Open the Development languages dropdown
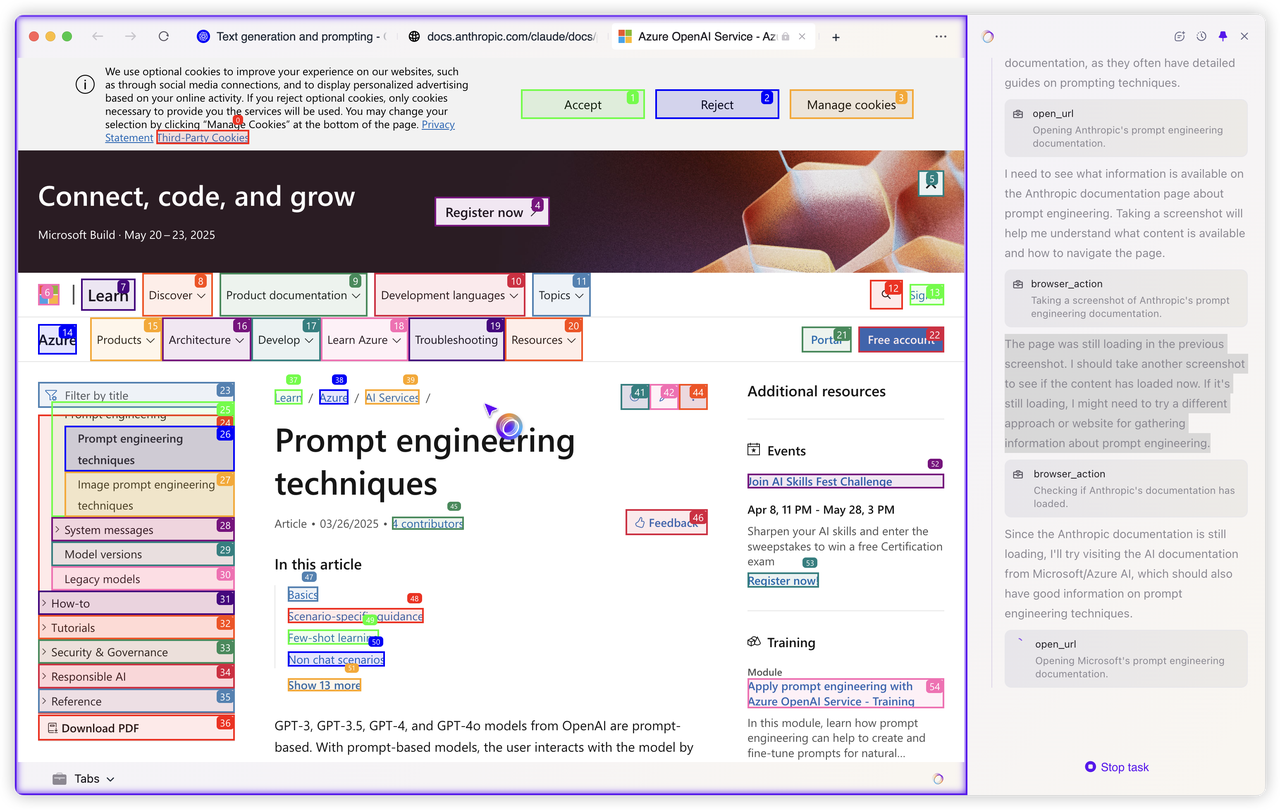 [450, 295]
